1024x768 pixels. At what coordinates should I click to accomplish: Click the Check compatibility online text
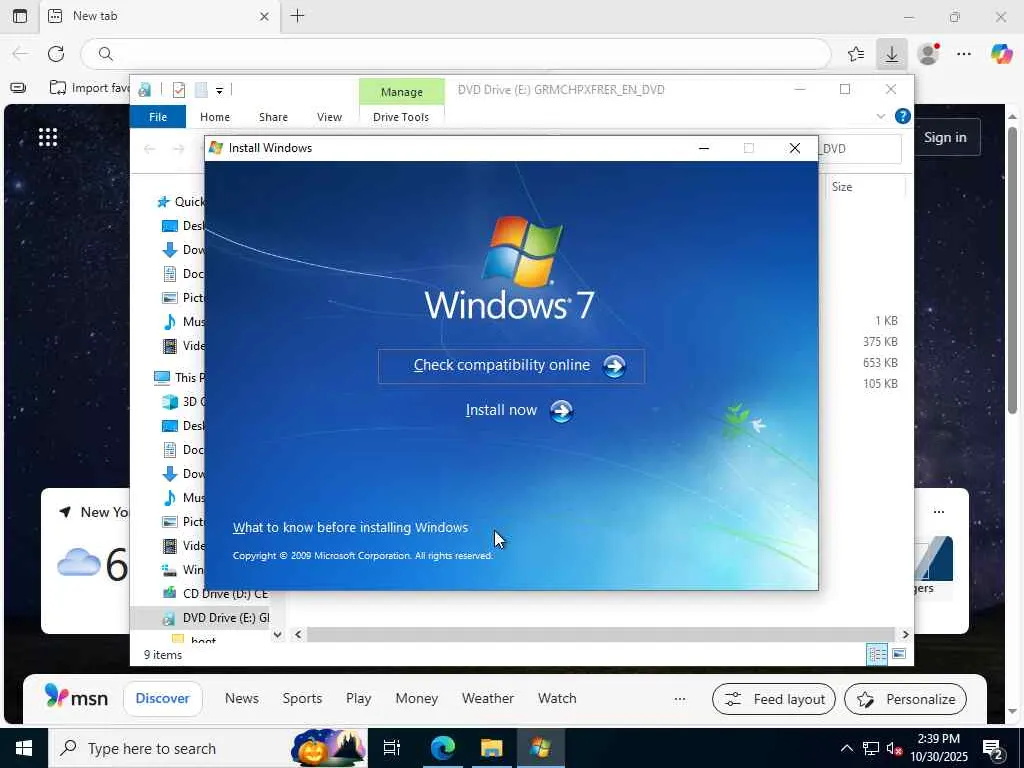coord(502,365)
